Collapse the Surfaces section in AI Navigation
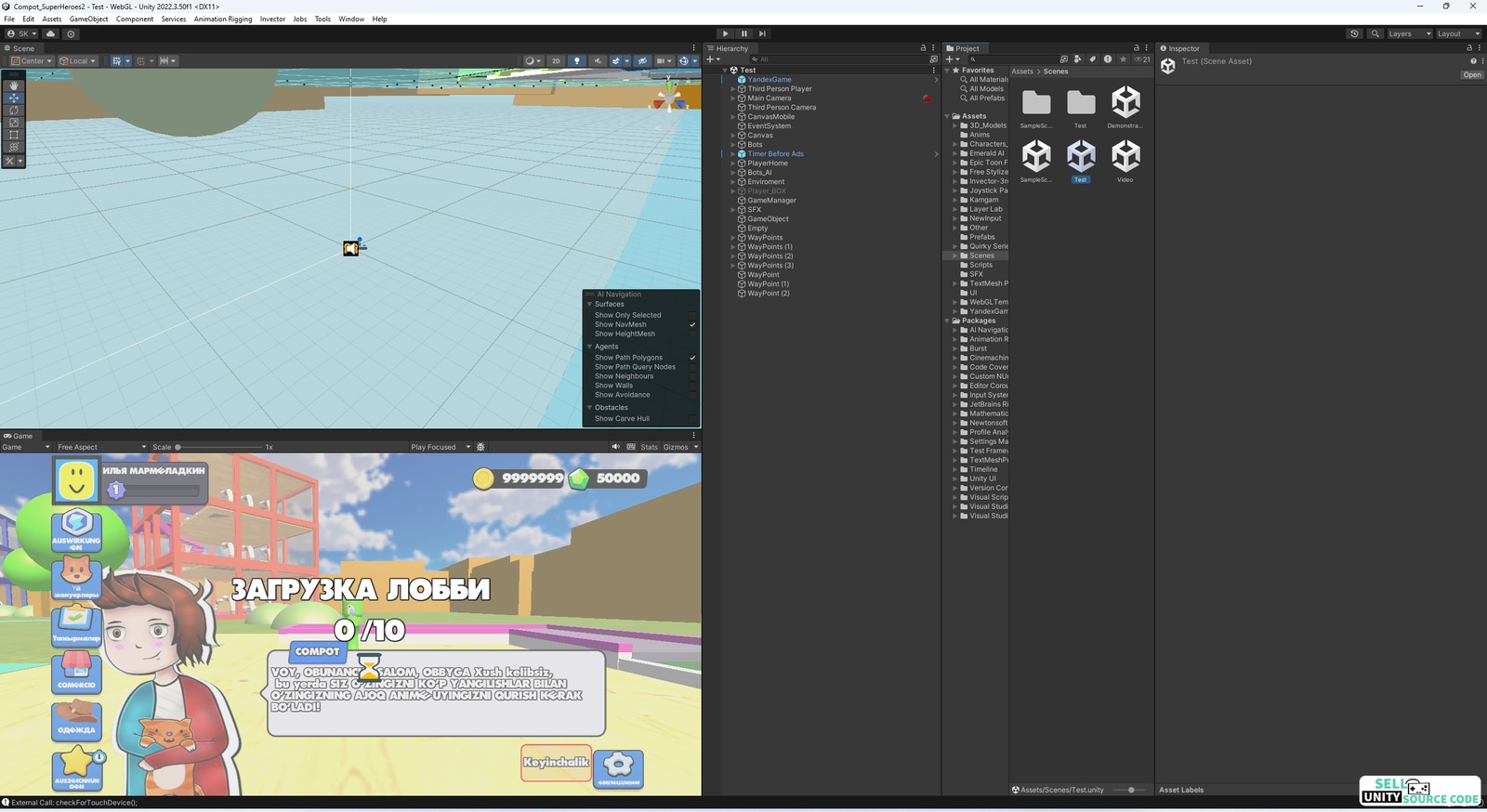Viewport: 1487px width, 812px height. [589, 304]
